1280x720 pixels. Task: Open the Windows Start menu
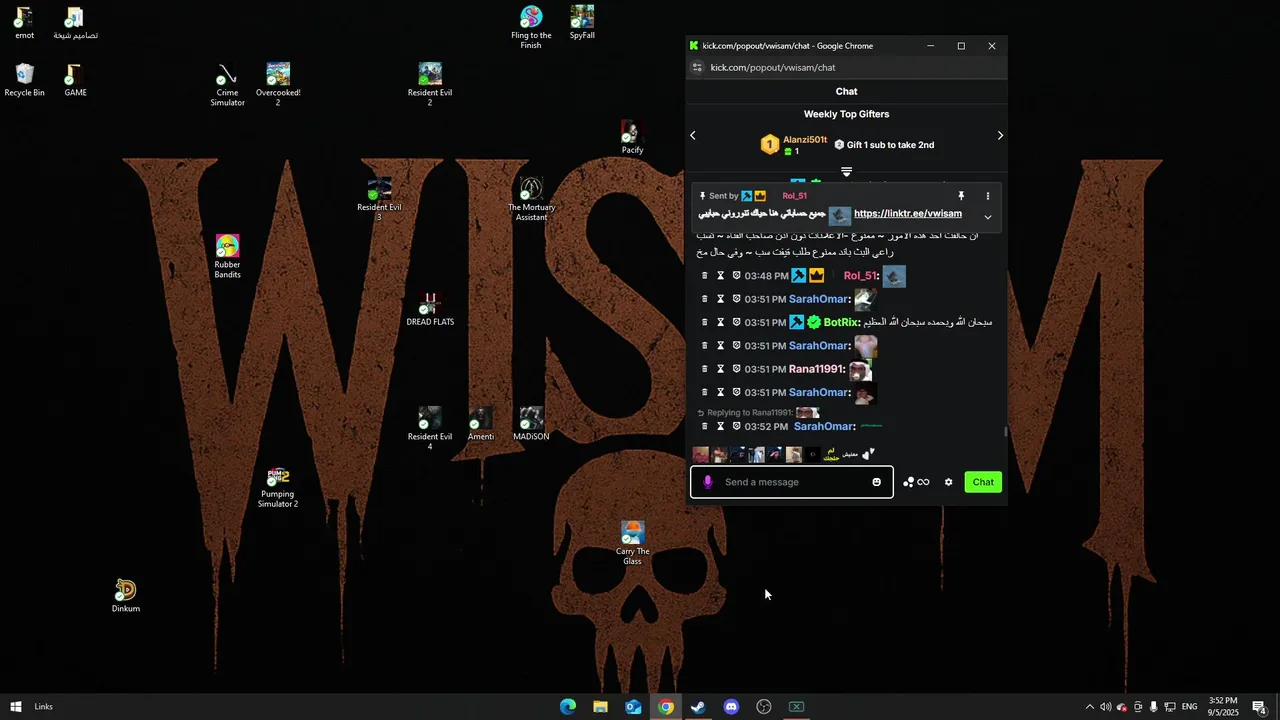[x=15, y=707]
